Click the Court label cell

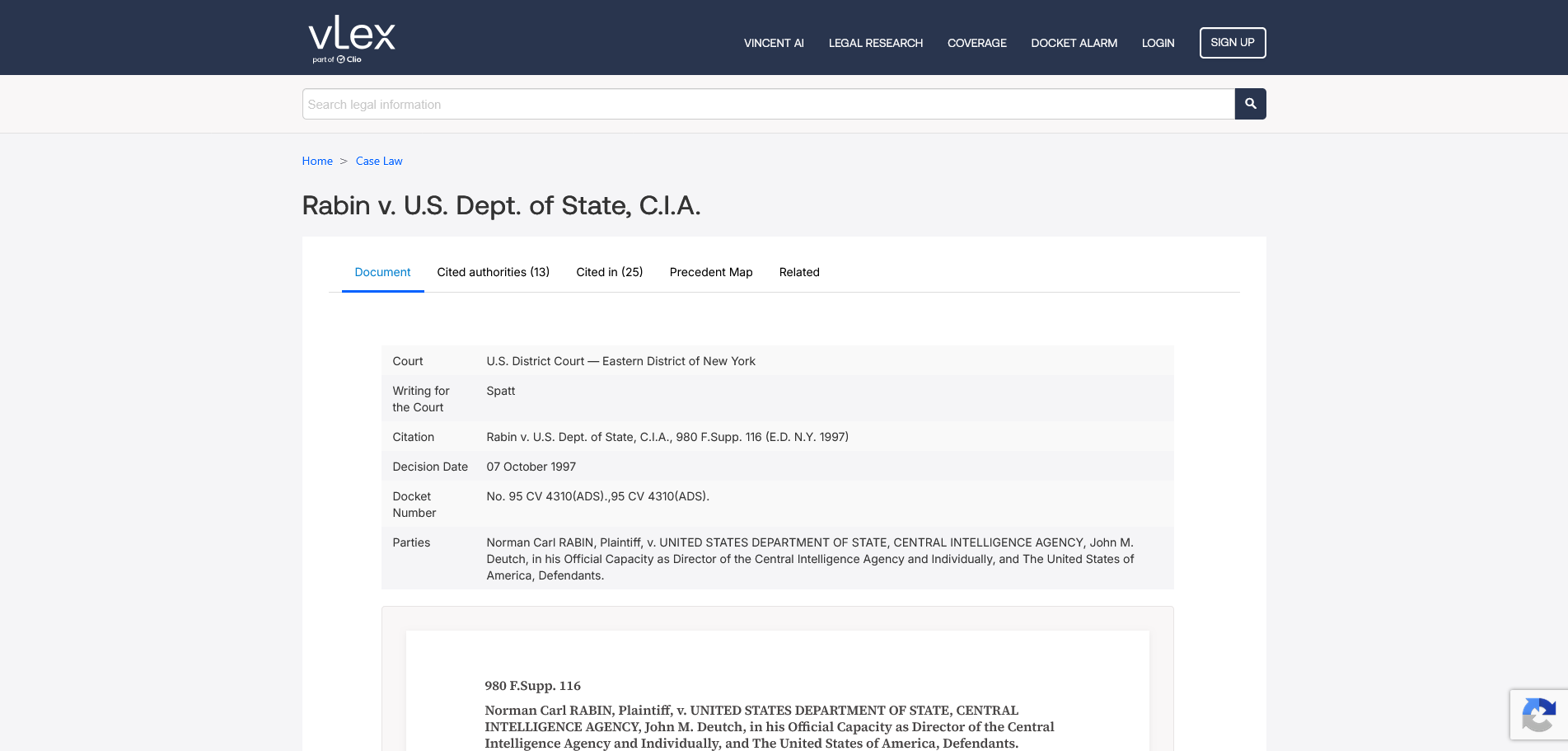(x=407, y=361)
